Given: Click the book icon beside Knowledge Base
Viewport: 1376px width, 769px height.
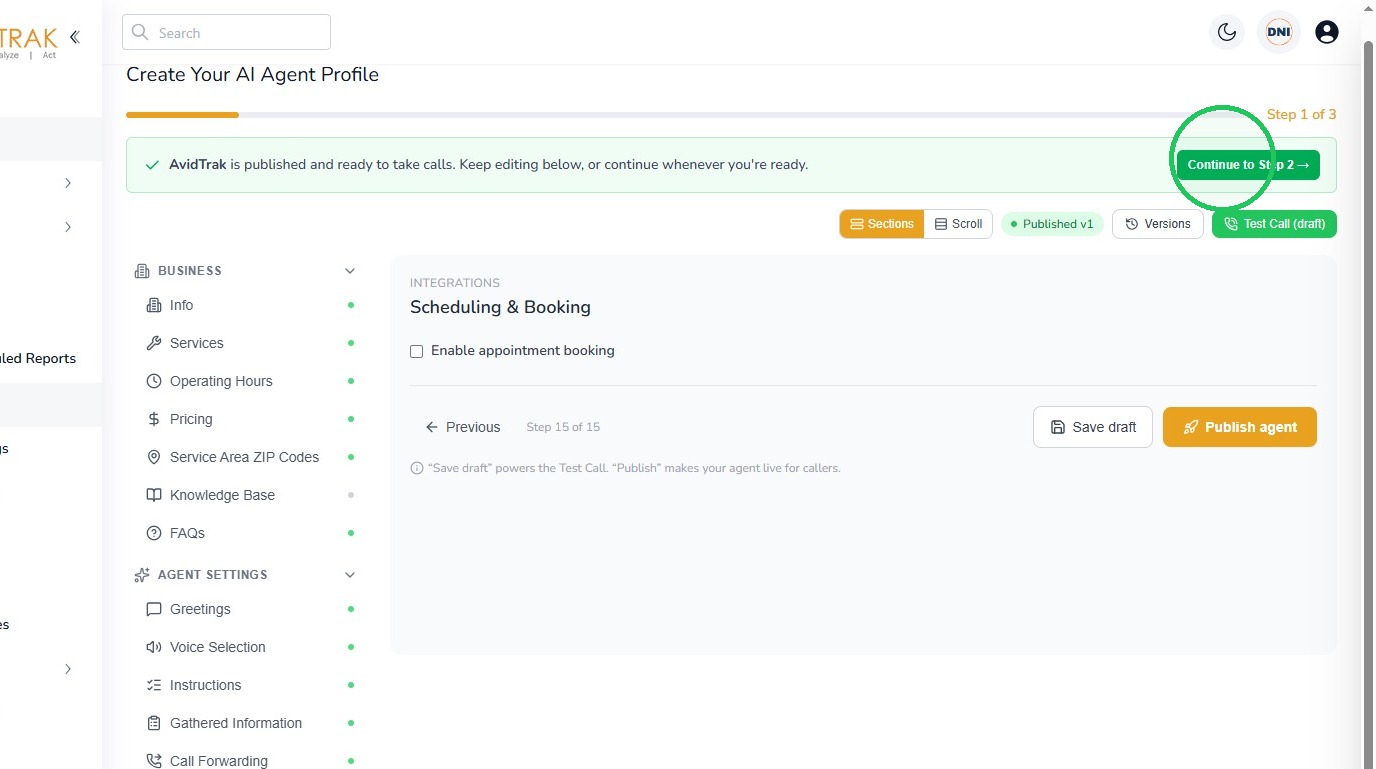Looking at the screenshot, I should point(154,495).
